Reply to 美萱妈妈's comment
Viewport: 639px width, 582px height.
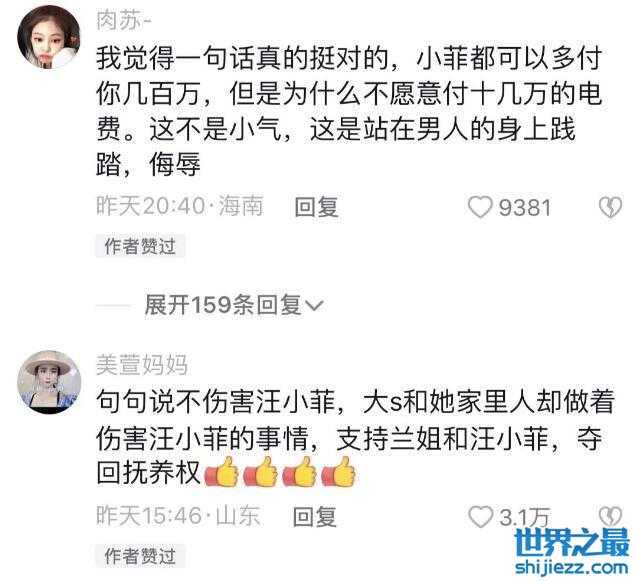click(315, 517)
